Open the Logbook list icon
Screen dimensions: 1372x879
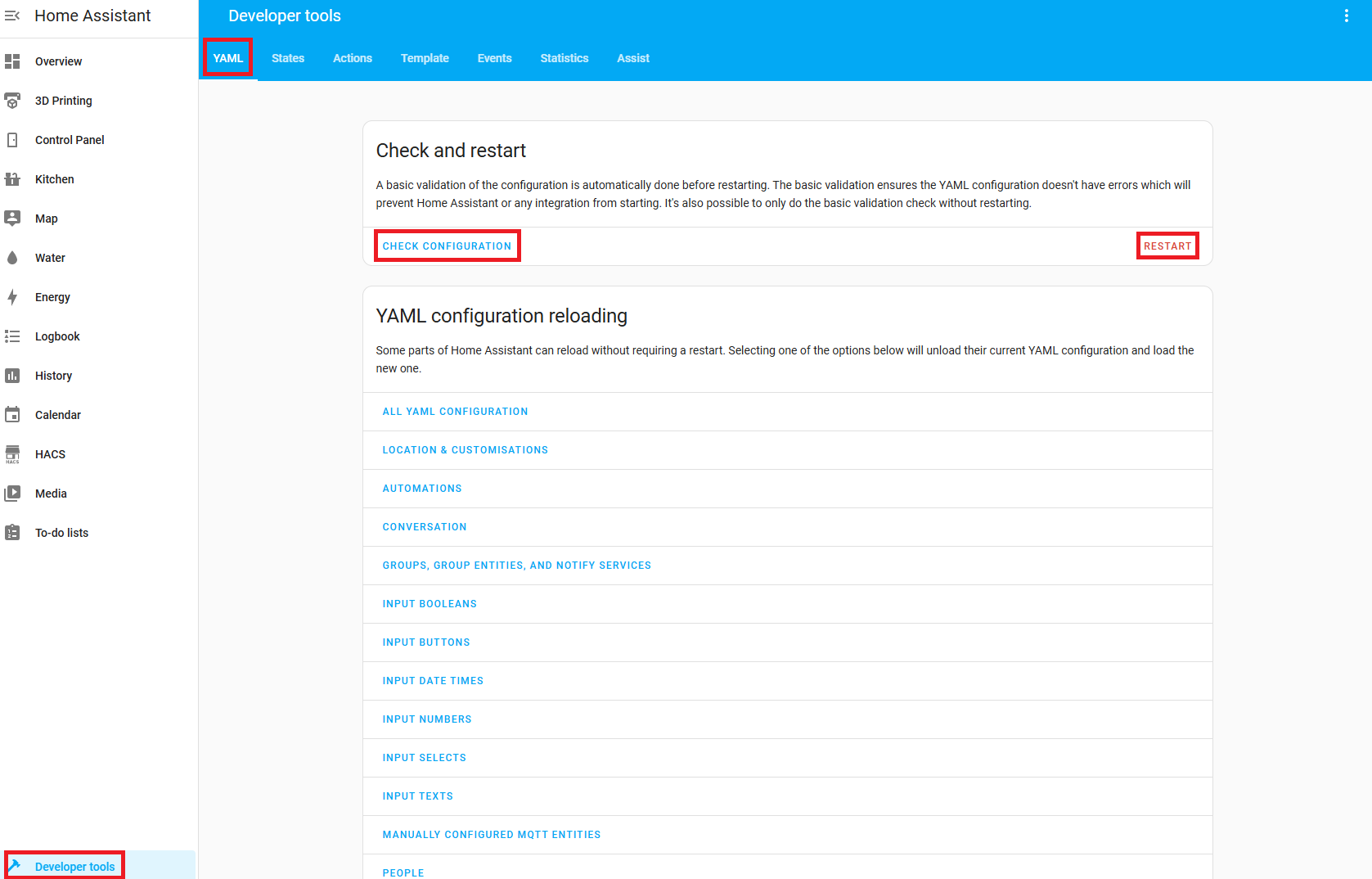pos(12,336)
